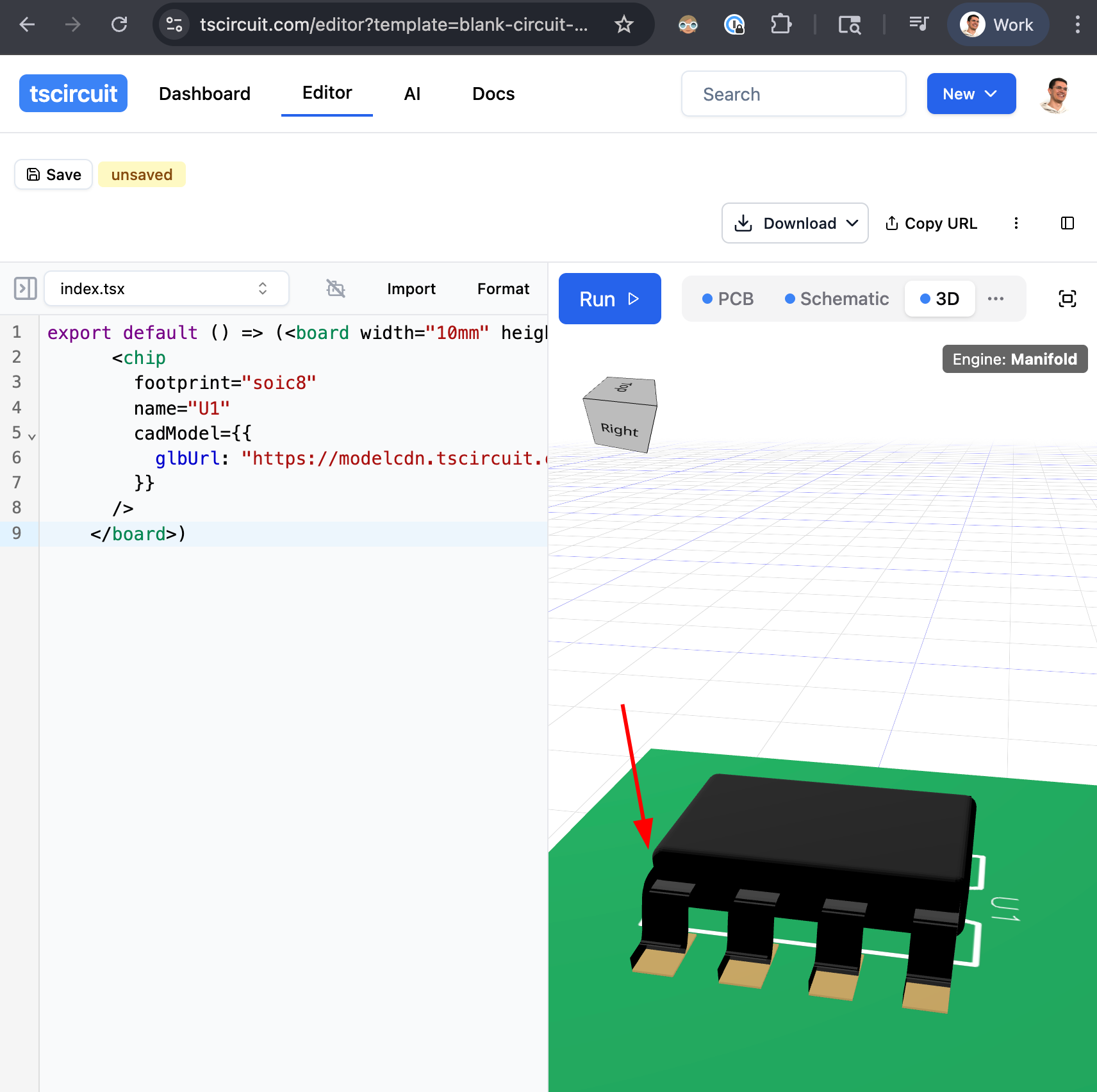Toggle the sidebar layout icon
The width and height of the screenshot is (1097, 1092).
click(x=1067, y=223)
